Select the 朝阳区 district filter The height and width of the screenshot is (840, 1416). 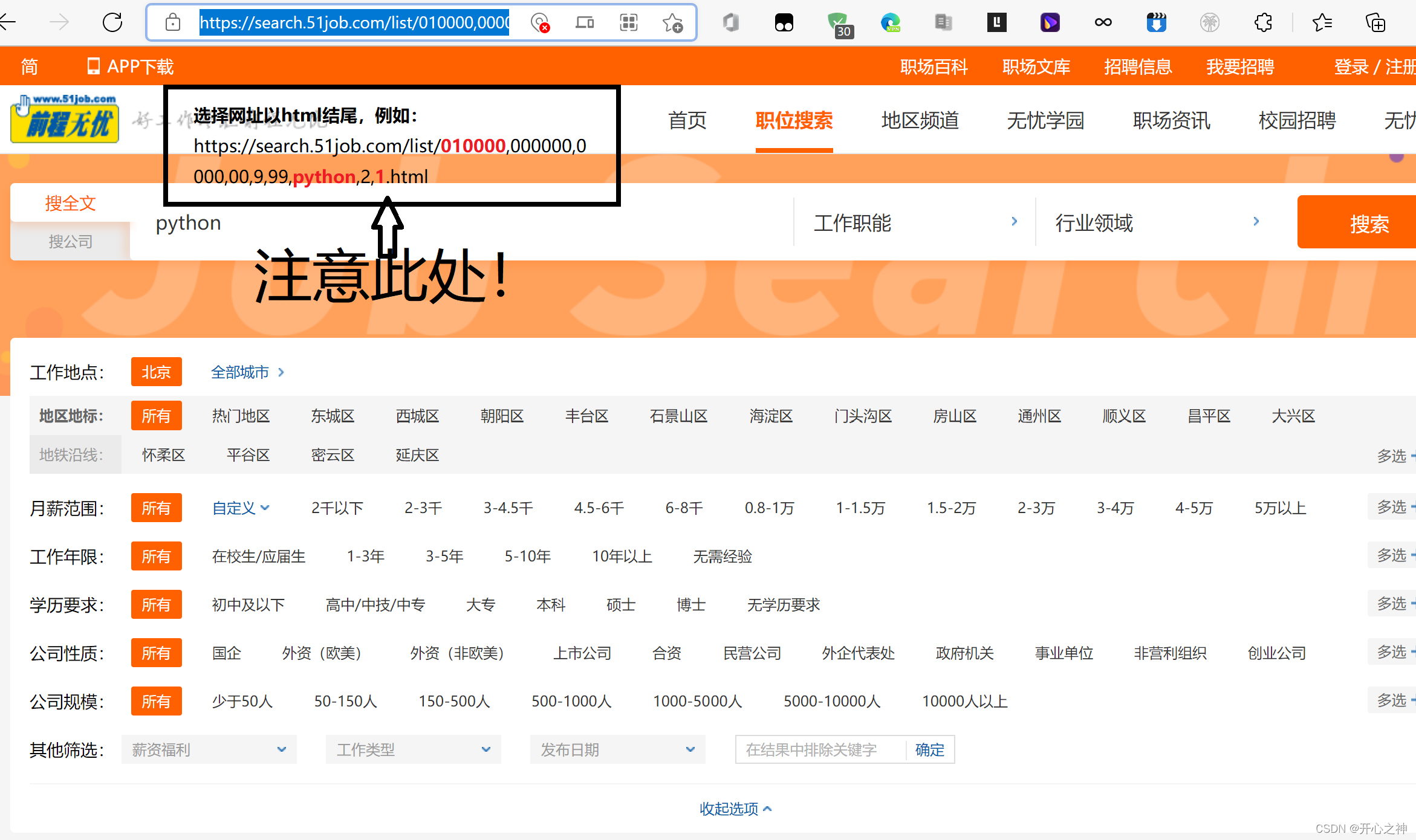[x=502, y=416]
